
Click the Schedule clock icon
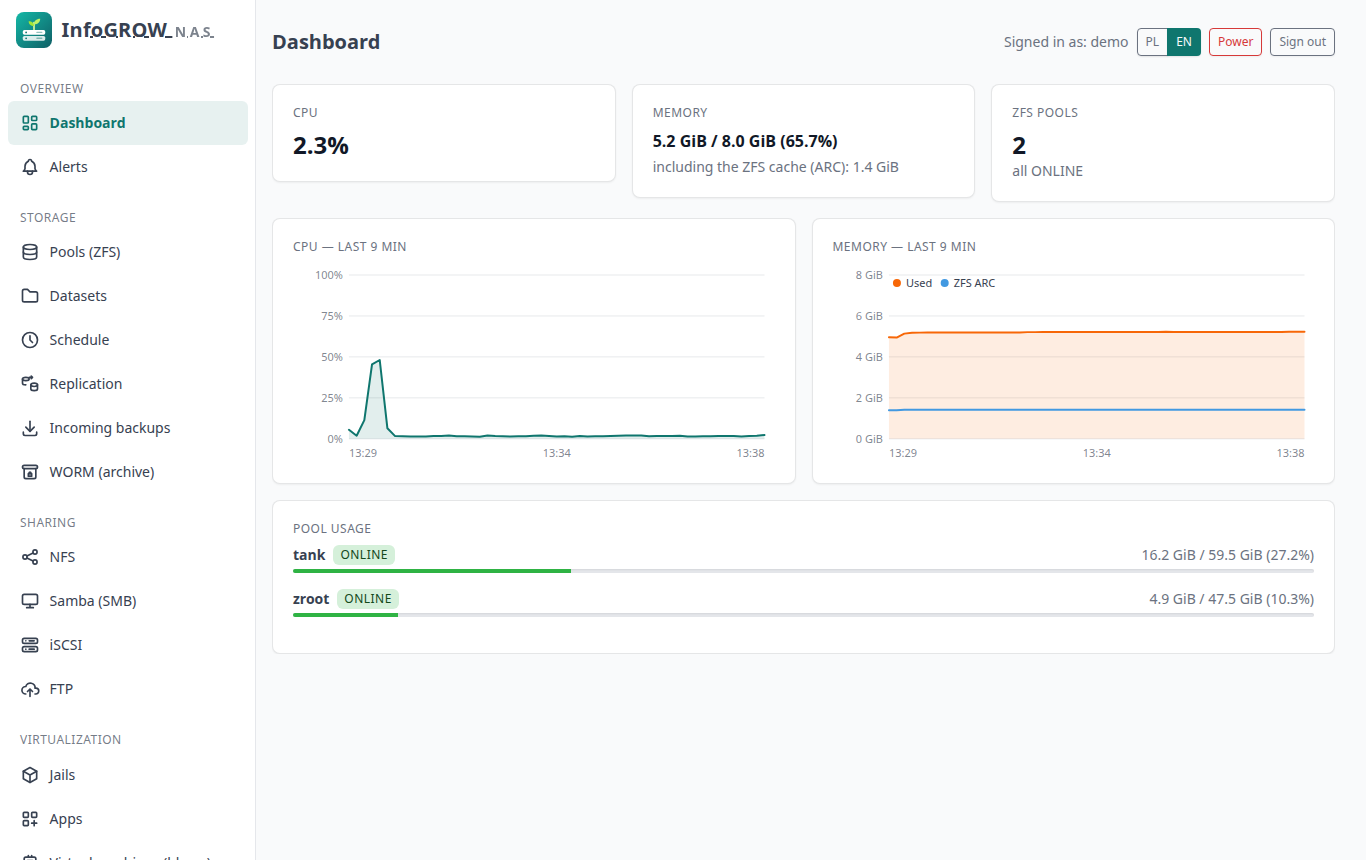[30, 340]
